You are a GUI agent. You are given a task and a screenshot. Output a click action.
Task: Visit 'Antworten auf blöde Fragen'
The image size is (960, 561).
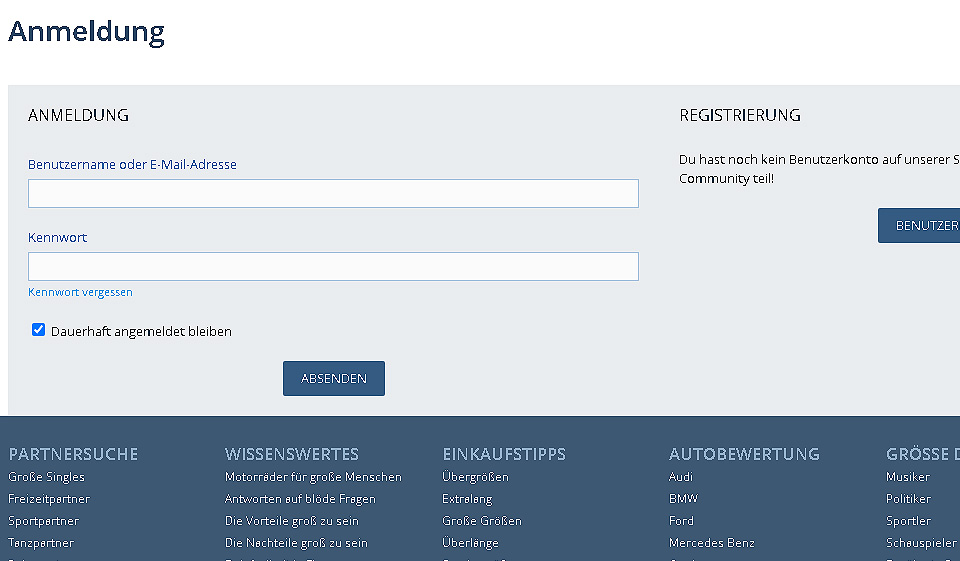pyautogui.click(x=300, y=499)
